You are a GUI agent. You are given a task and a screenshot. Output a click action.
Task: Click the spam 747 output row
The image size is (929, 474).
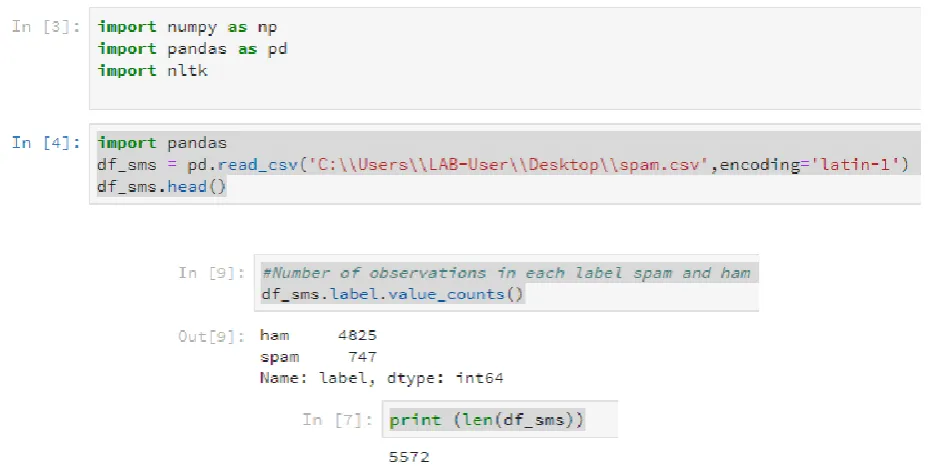[318, 357]
